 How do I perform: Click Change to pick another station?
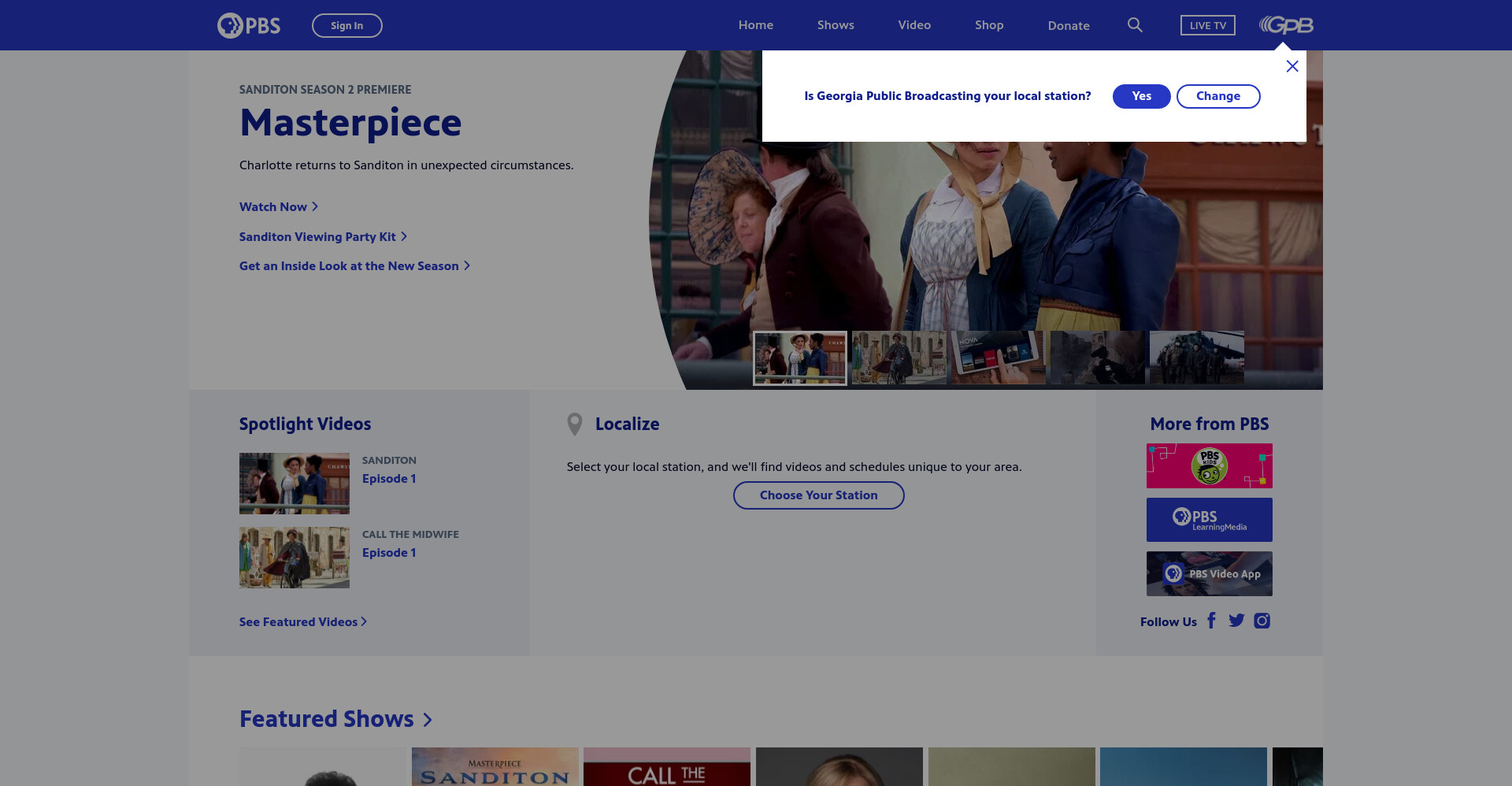(x=1218, y=96)
